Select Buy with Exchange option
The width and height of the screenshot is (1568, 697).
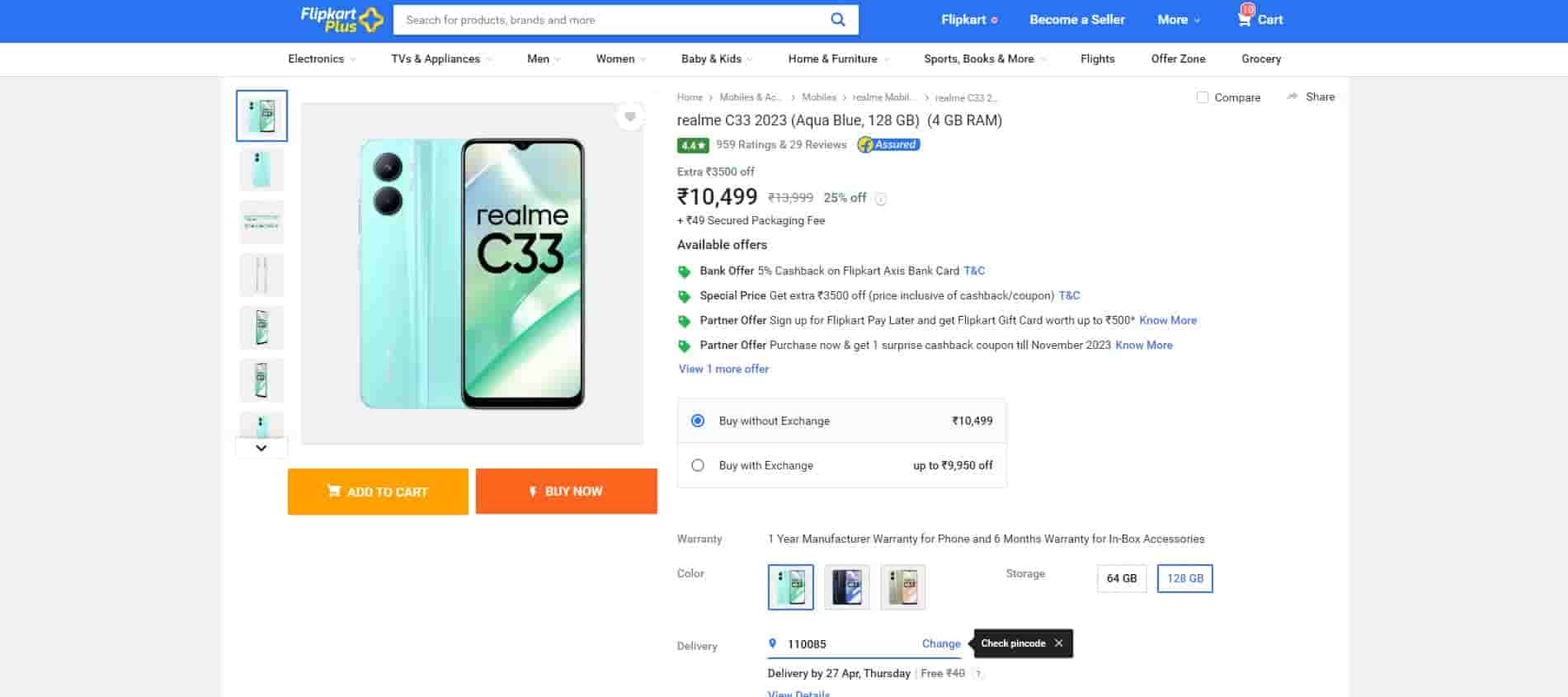[x=698, y=465]
